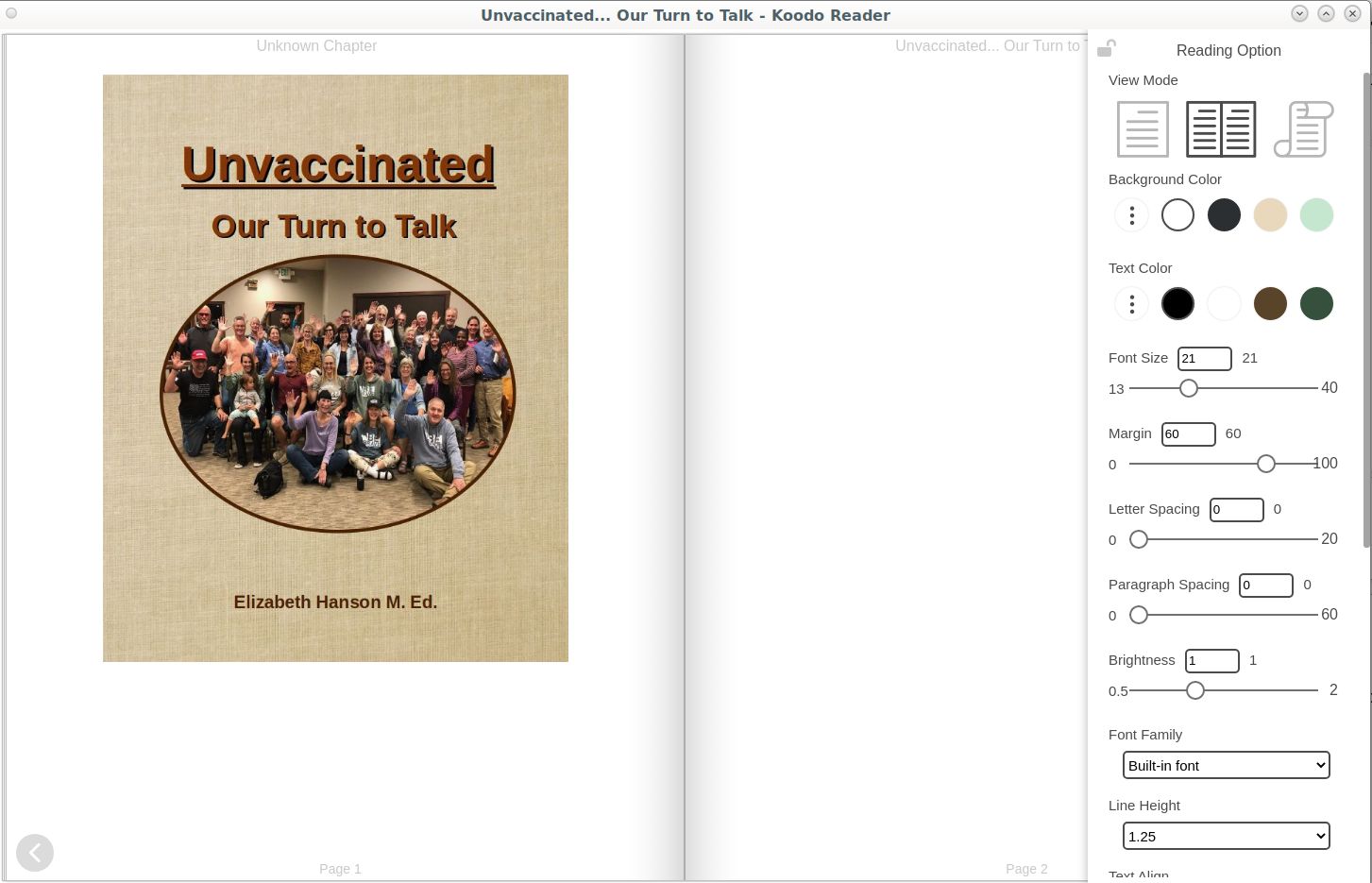This screenshot has width=1372, height=883.
Task: Choose white background color
Action: point(1177,215)
